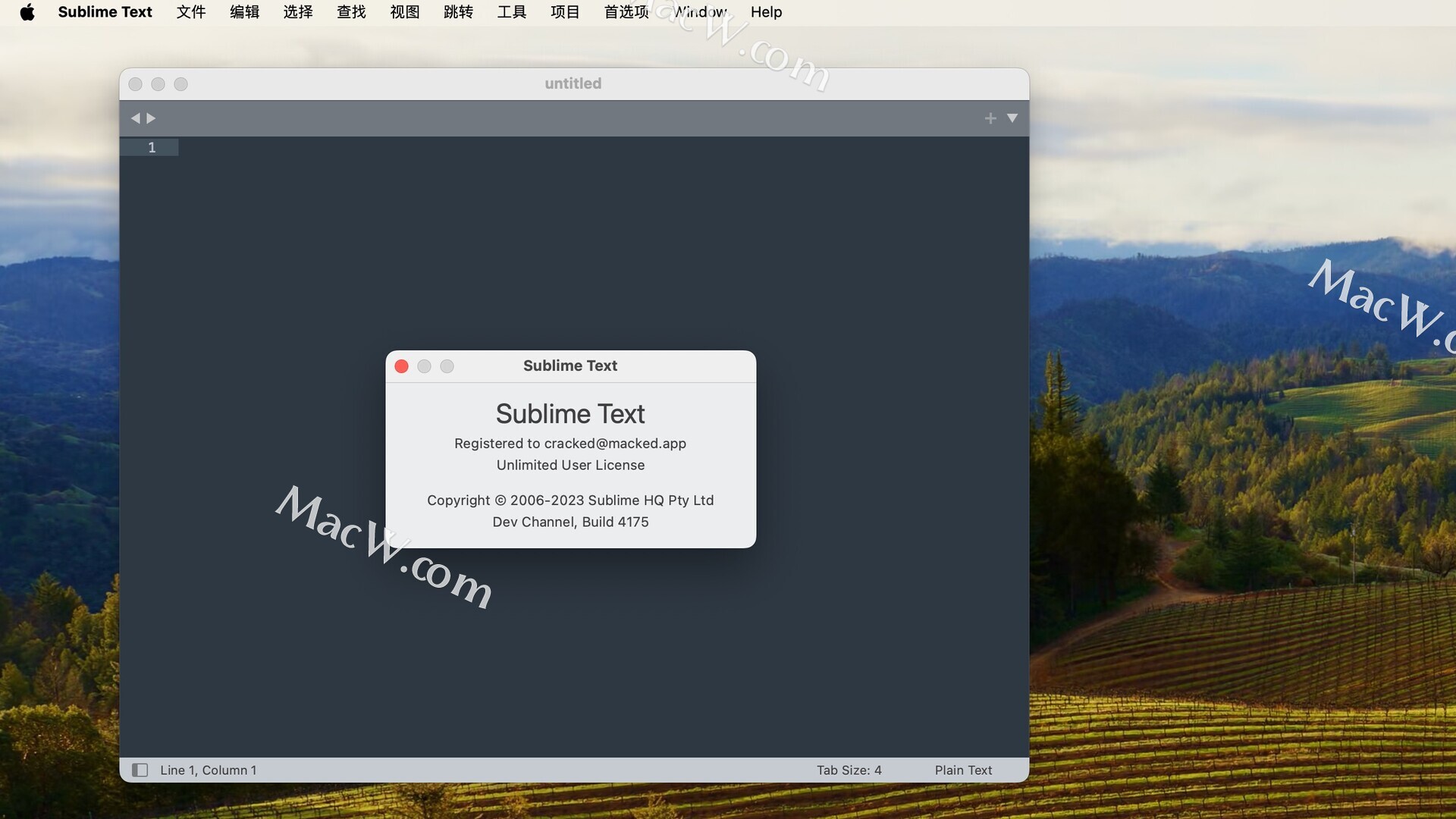1456x819 pixels.
Task: Click the Line 1, Column 1 status indicator
Action: coord(208,770)
